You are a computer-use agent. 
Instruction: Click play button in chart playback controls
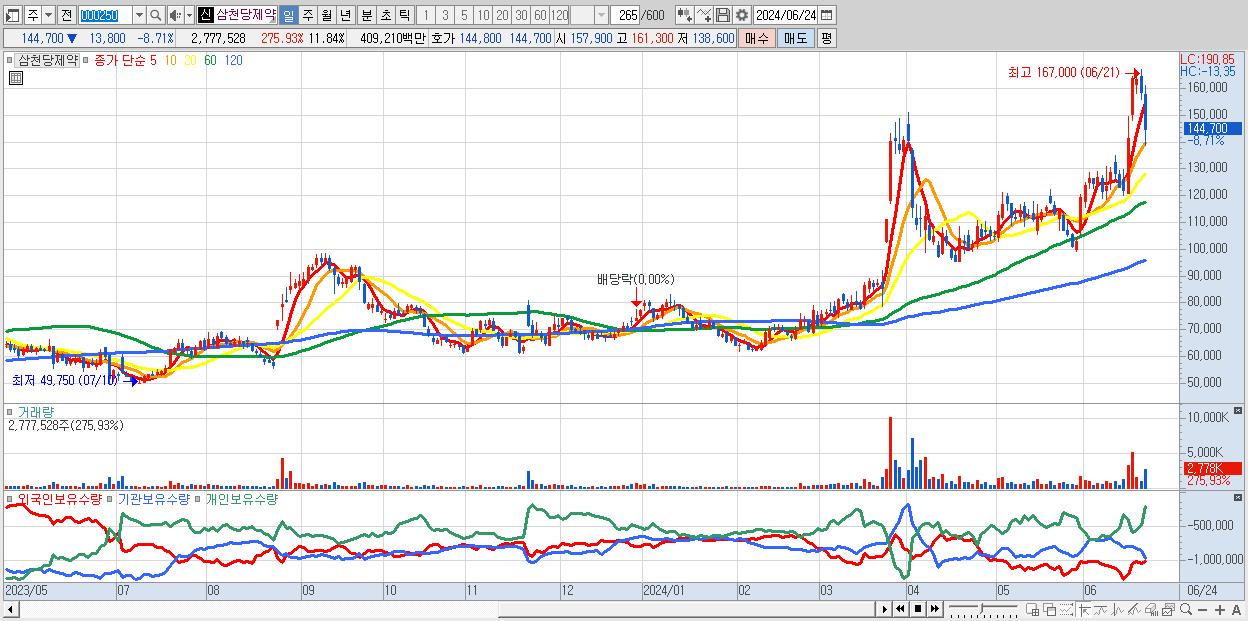[884, 609]
